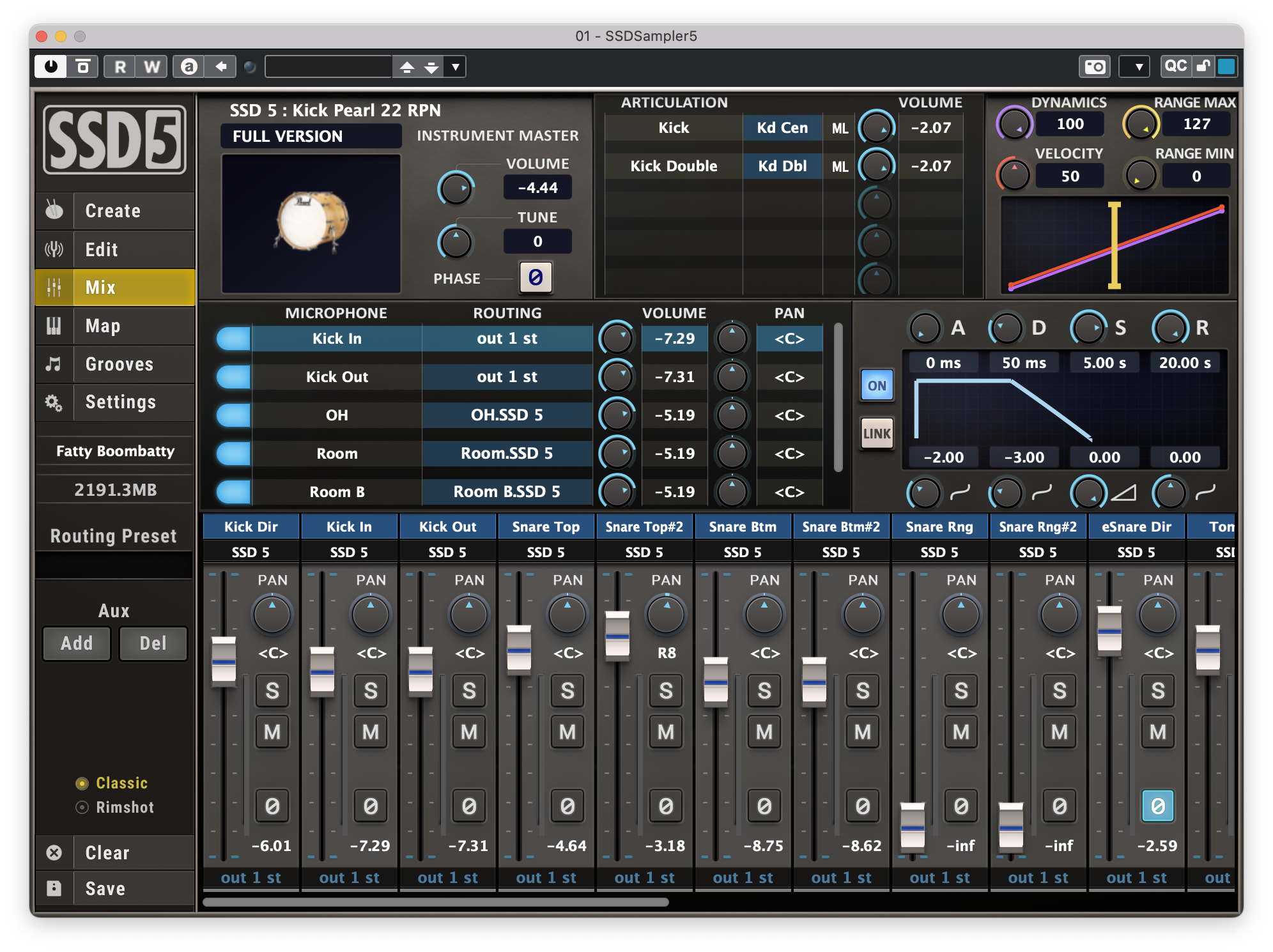Click the Clear button
The image size is (1273, 952).
115,853
